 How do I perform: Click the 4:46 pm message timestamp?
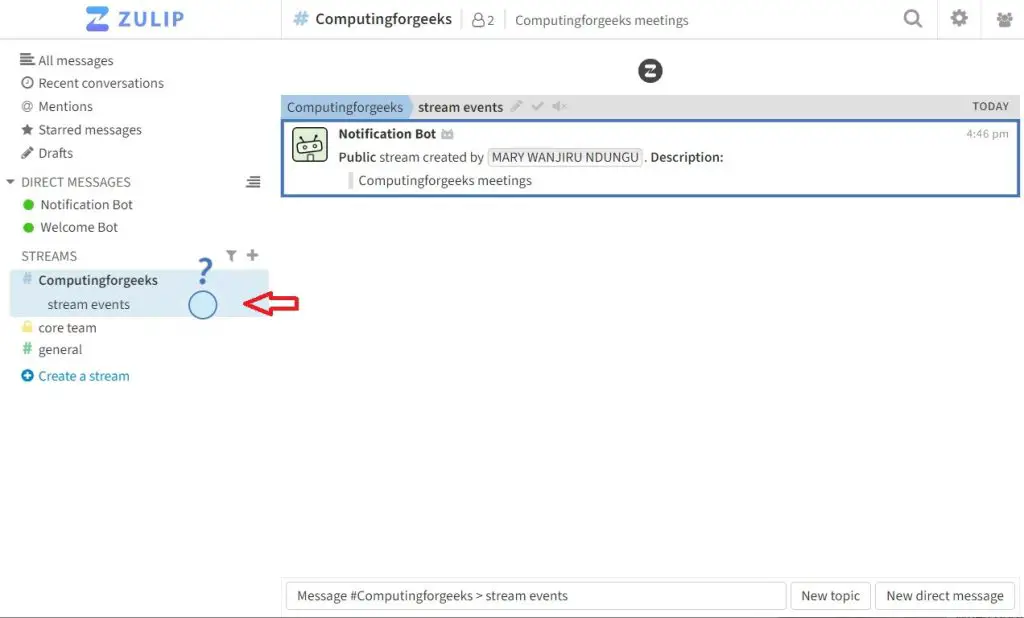(x=987, y=134)
